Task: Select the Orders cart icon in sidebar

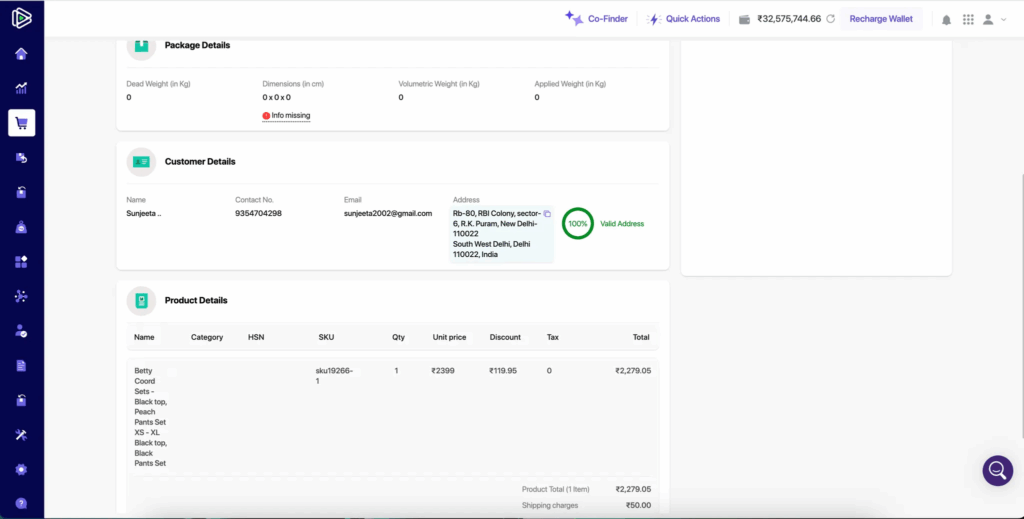Action: [x=21, y=123]
